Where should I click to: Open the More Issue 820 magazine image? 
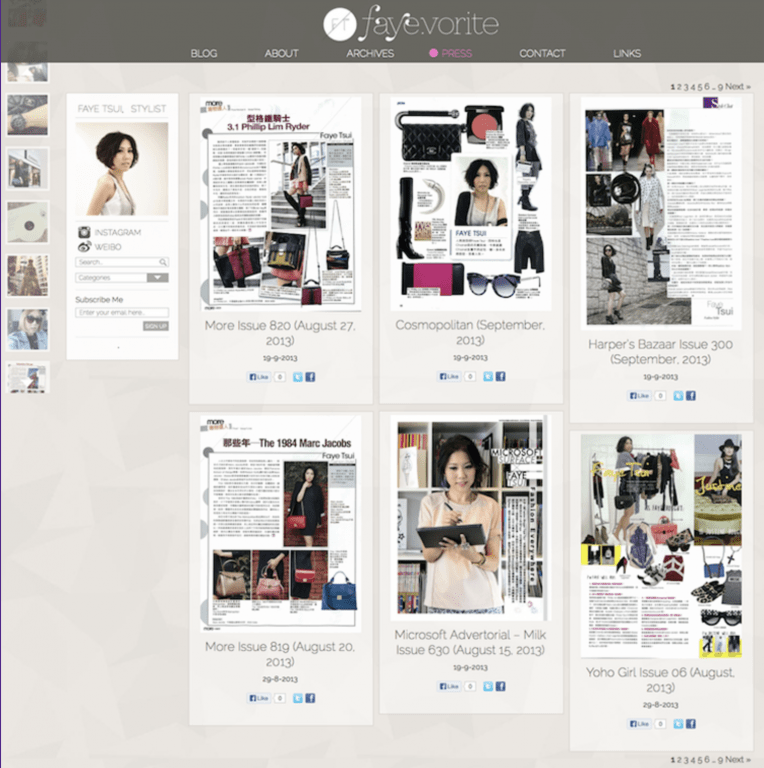tap(281, 204)
